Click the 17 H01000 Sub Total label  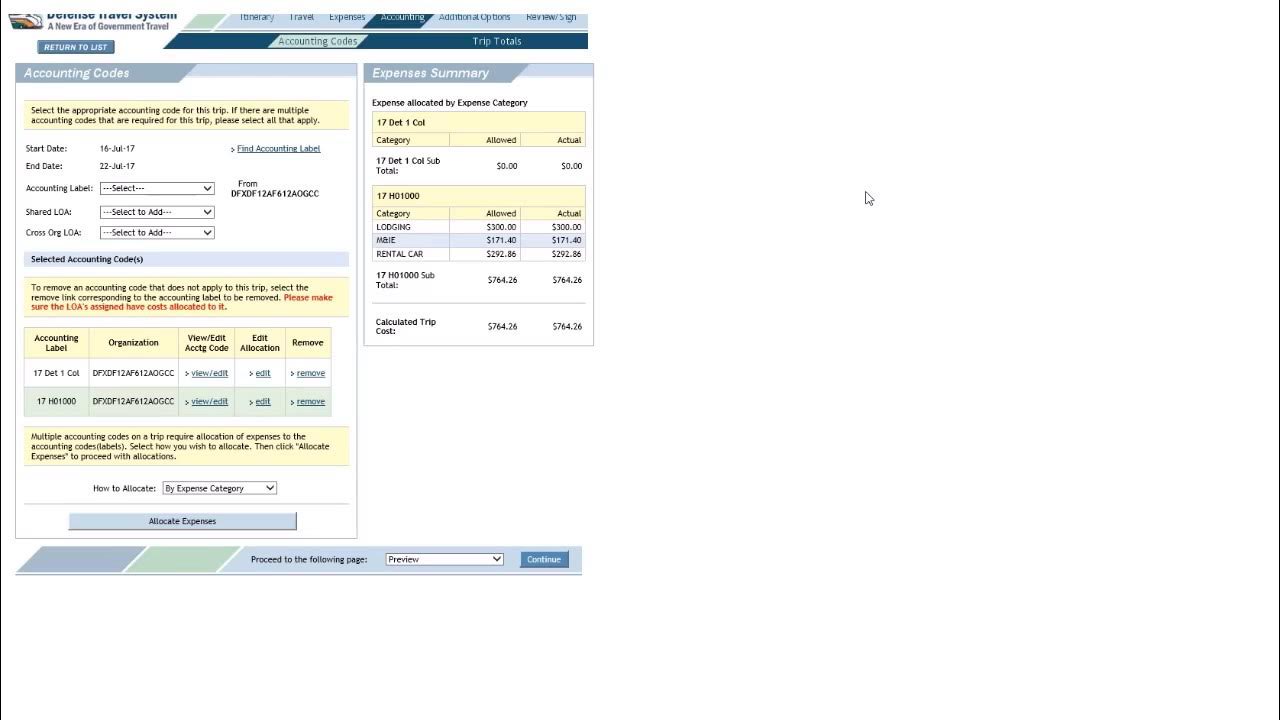coord(405,280)
